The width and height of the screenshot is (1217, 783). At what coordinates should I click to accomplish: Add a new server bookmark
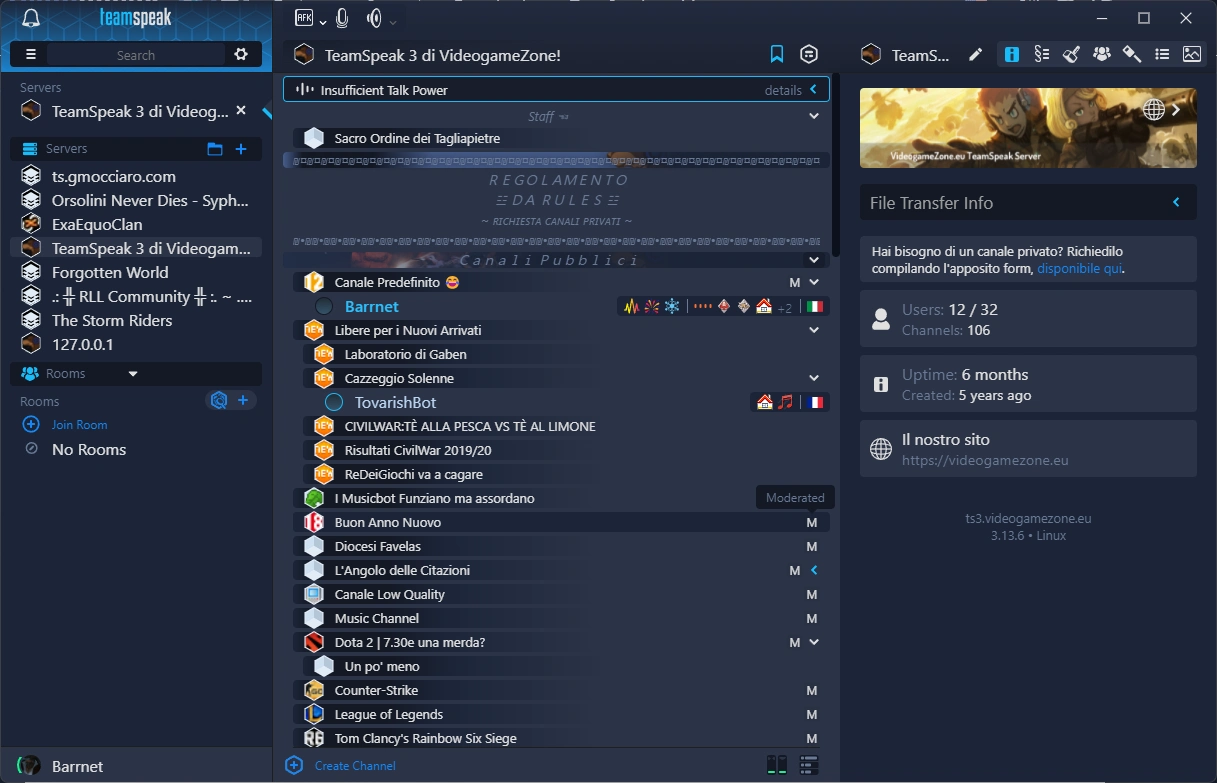(x=241, y=149)
